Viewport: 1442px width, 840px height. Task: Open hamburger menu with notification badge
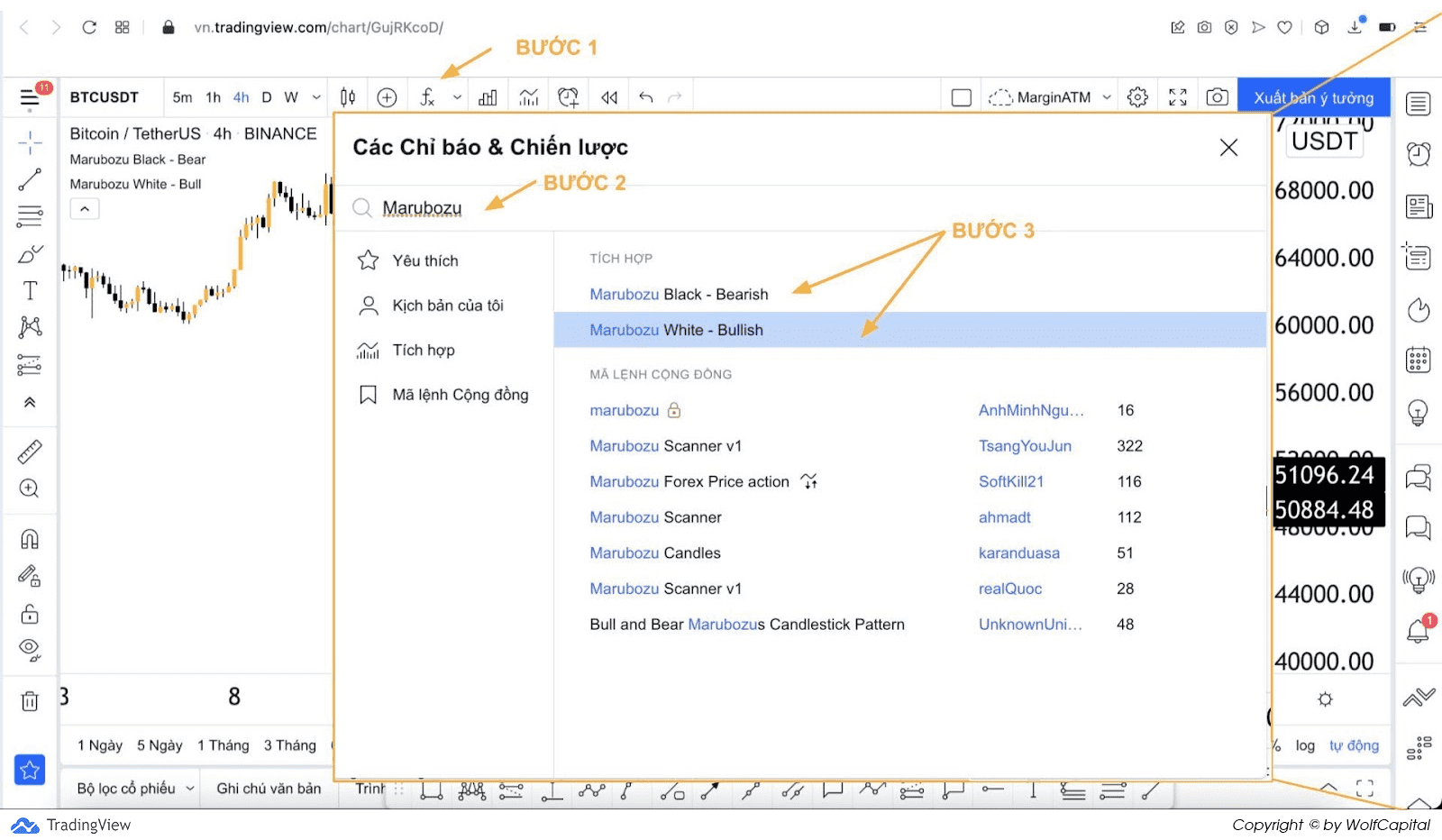tap(32, 97)
